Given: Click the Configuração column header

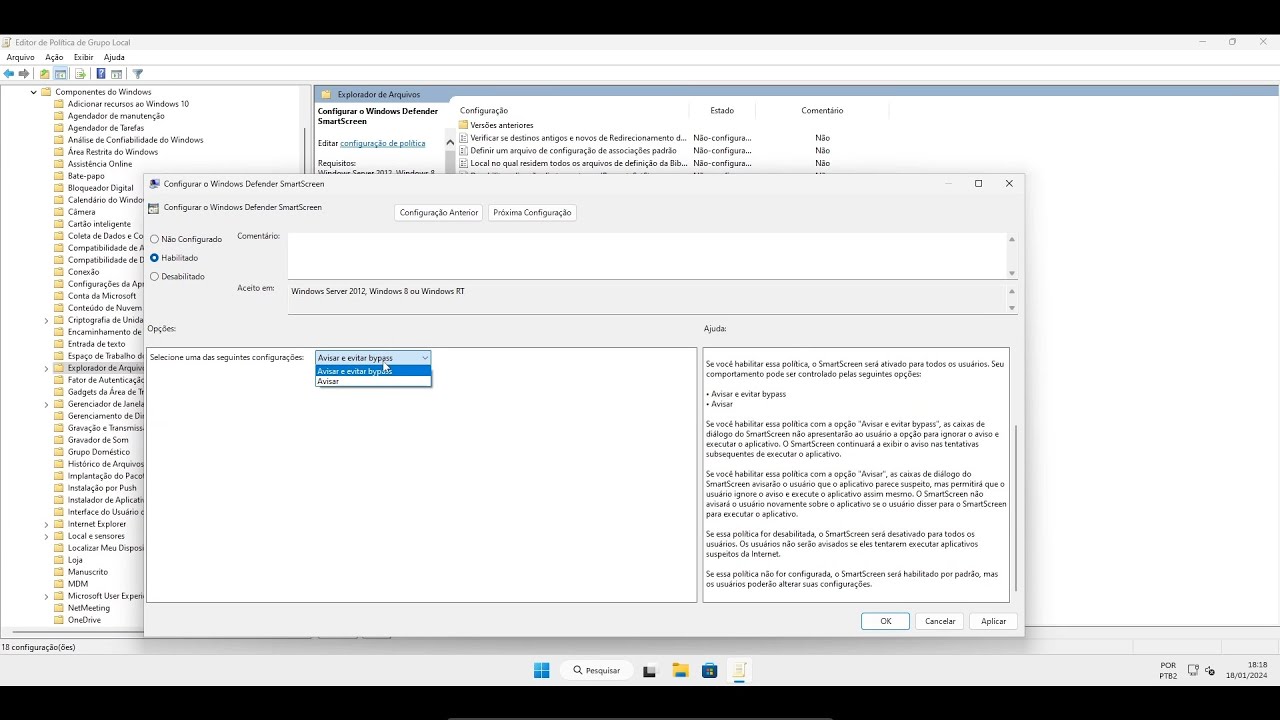Looking at the screenshot, I should coord(484,110).
